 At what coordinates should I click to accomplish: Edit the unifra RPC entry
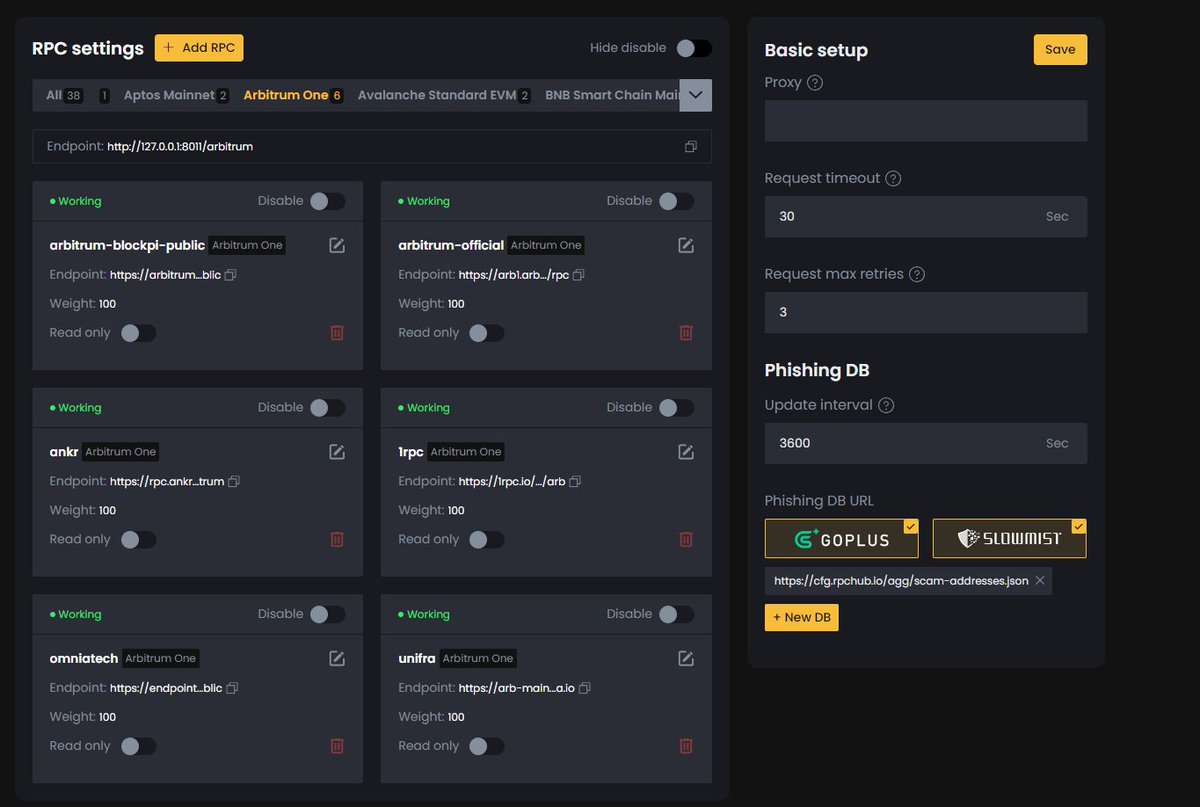click(685, 658)
